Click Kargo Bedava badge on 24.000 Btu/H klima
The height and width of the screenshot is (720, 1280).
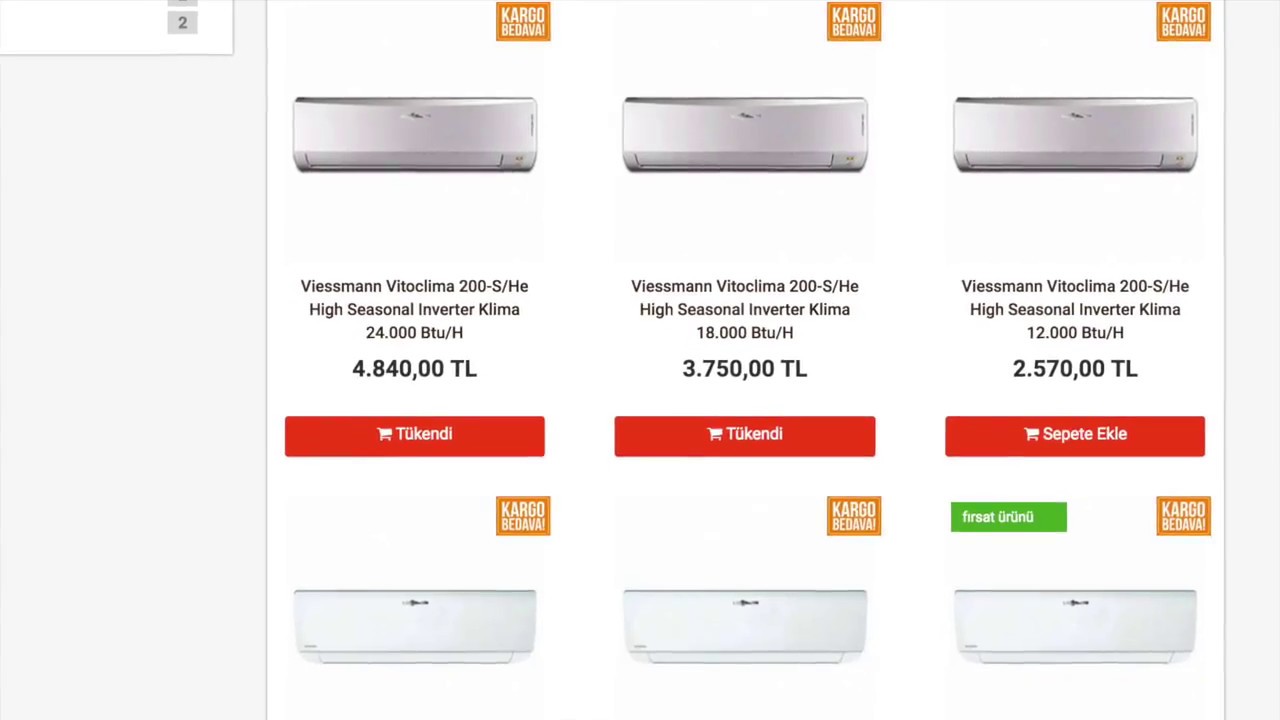(x=523, y=21)
